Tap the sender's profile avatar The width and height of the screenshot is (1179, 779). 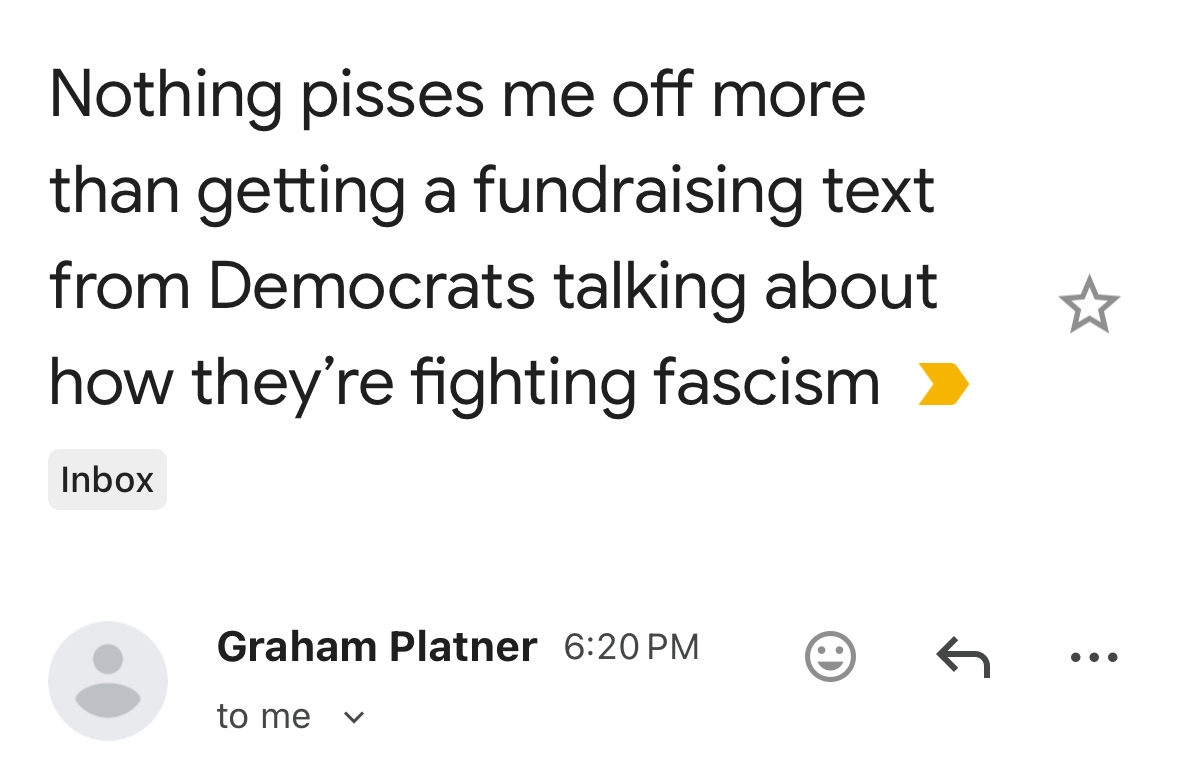pyautogui.click(x=108, y=681)
